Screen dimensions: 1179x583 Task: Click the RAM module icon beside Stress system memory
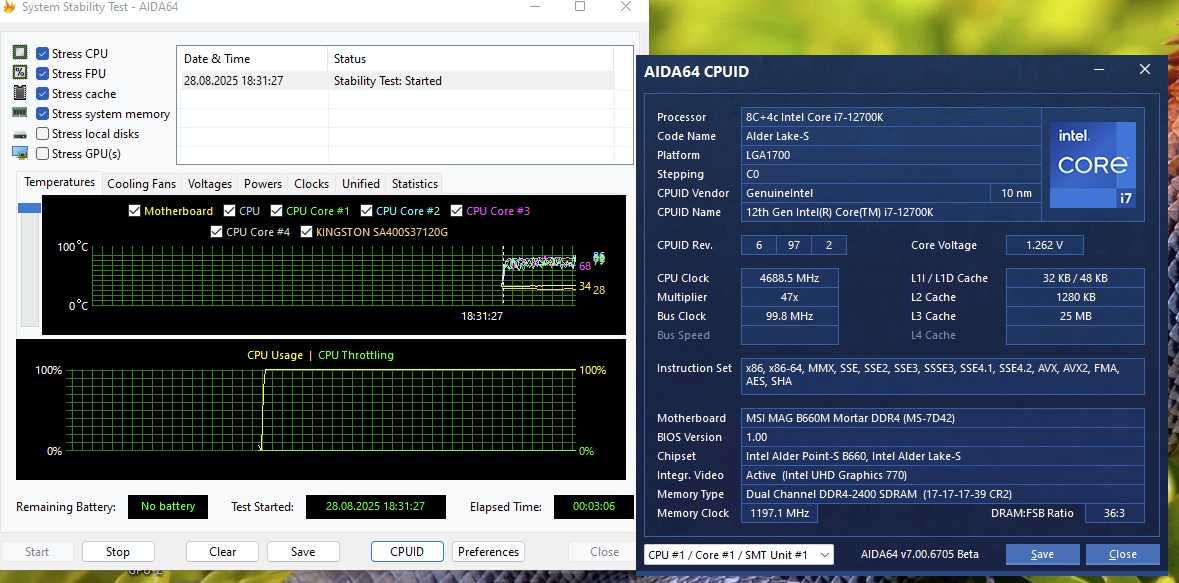20,113
